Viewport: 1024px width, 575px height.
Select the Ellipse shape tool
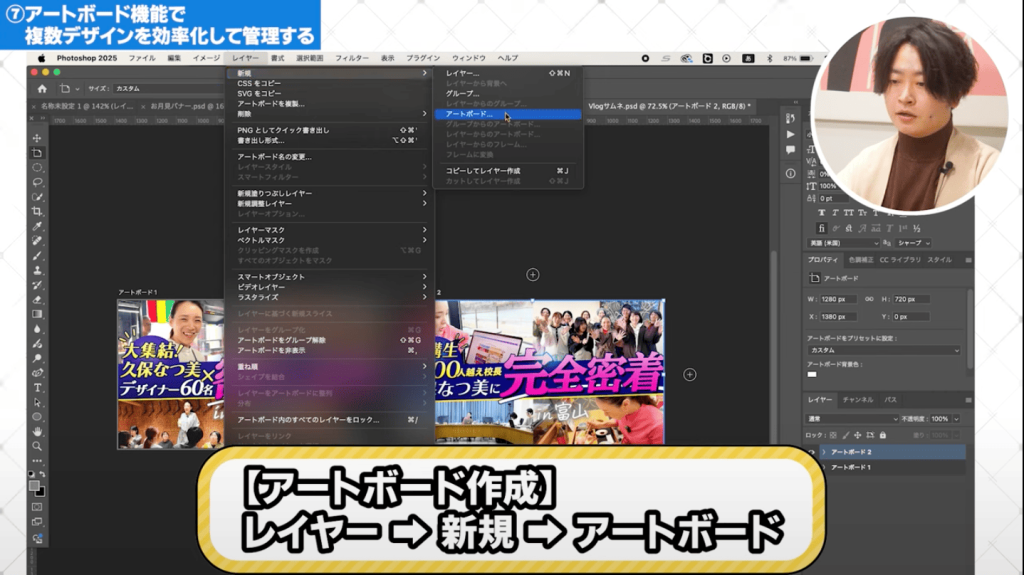[x=37, y=417]
